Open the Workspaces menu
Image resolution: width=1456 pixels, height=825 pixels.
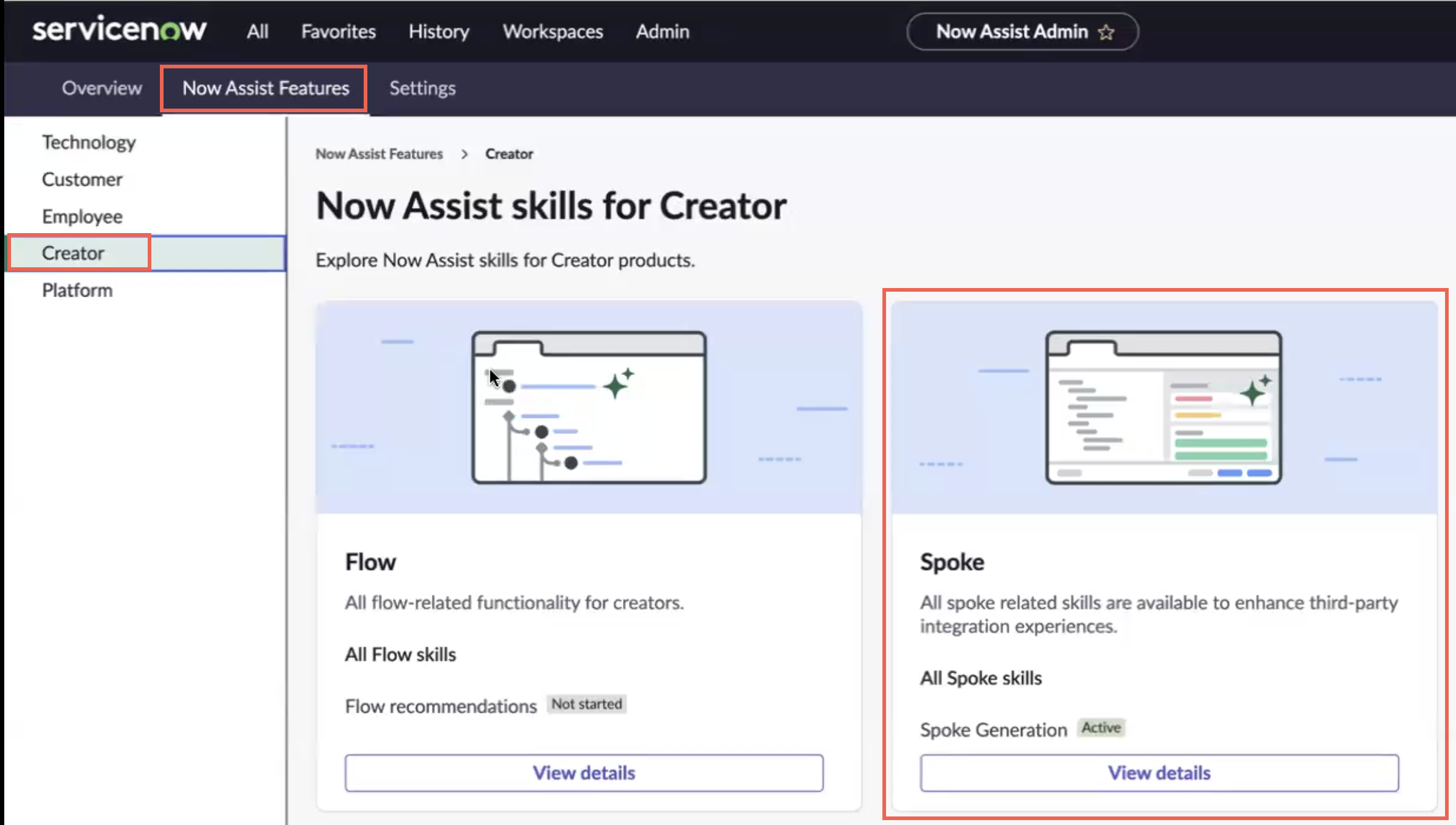pos(553,31)
